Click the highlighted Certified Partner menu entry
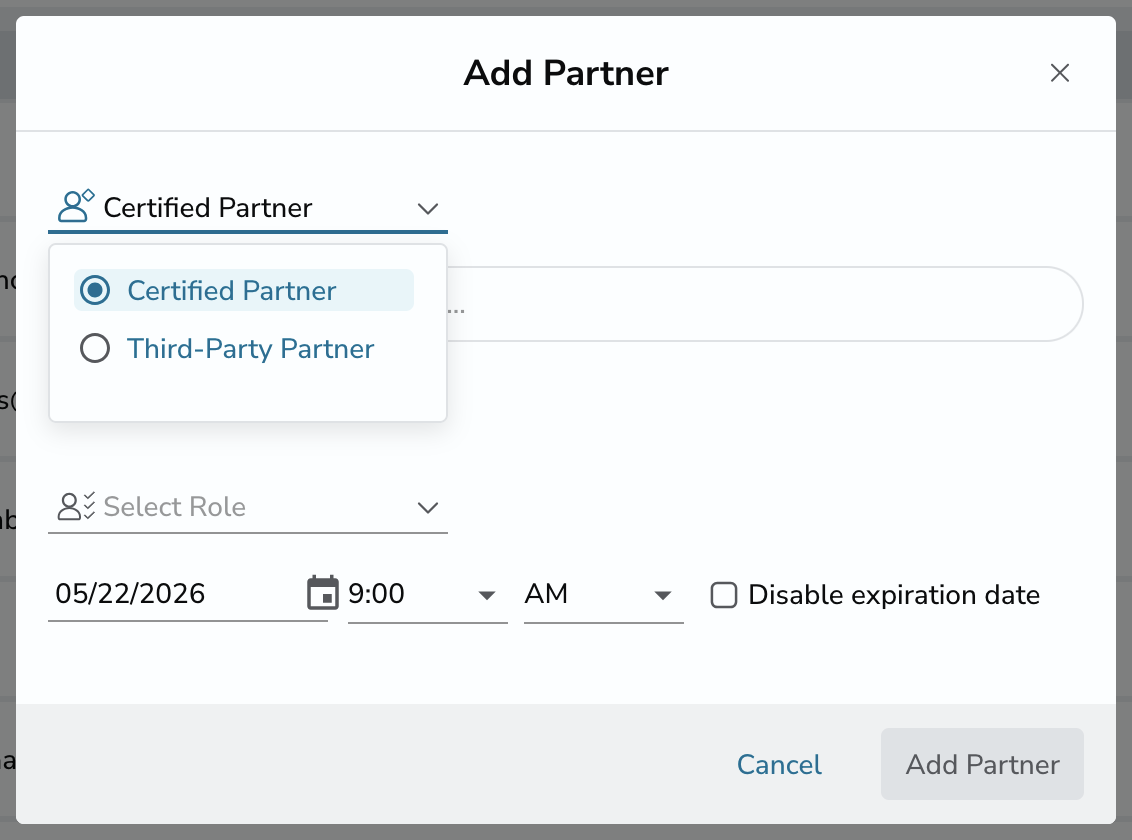The width and height of the screenshot is (1132, 840). [x=244, y=290]
